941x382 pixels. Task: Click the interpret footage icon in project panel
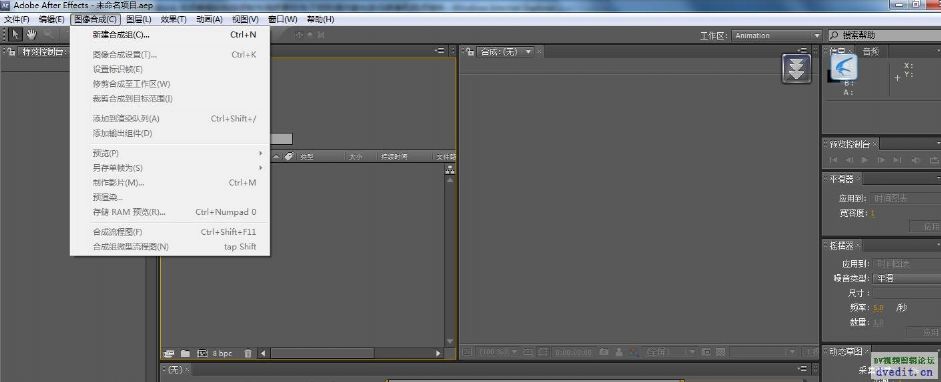169,353
